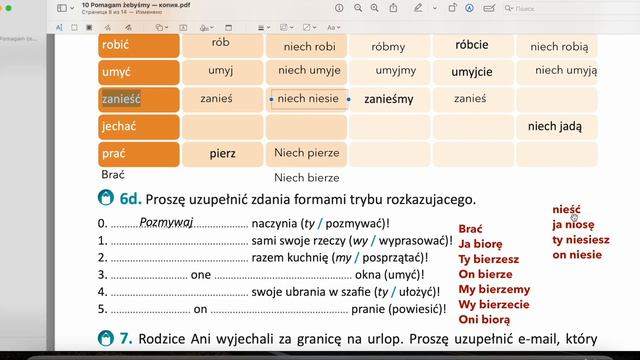Open the Share menu
The width and height of the screenshot is (640, 360).
click(x=393, y=8)
